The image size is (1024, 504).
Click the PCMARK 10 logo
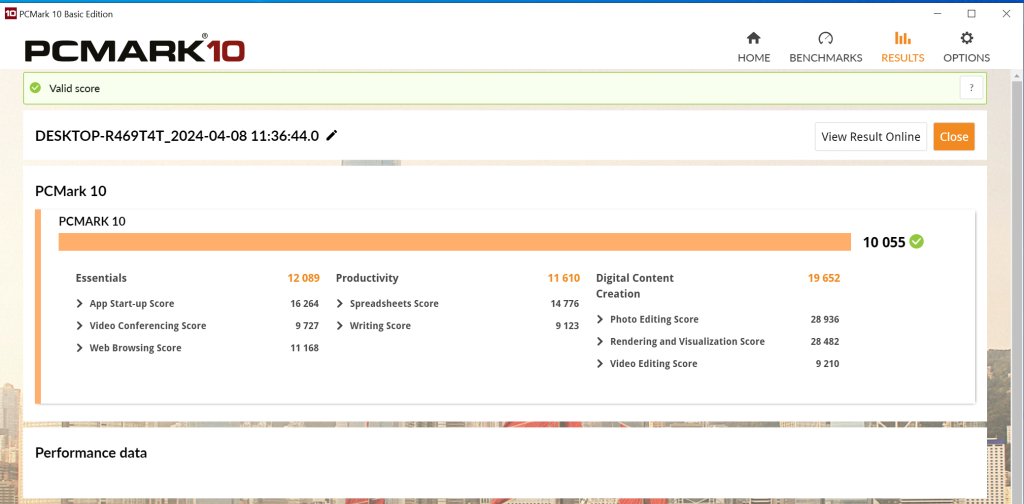[x=135, y=50]
